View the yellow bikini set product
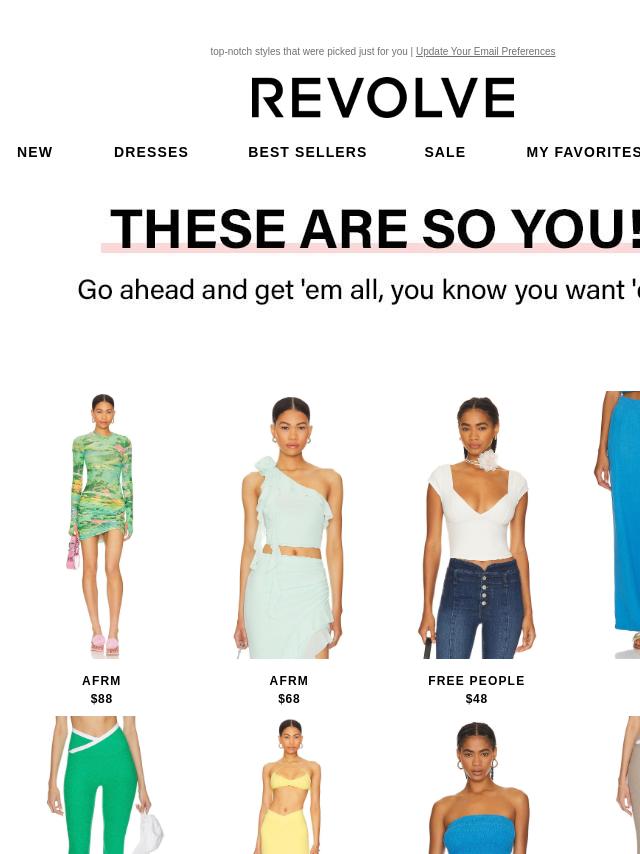Screen dimensions: 640x854 pyautogui.click(x=289, y=785)
